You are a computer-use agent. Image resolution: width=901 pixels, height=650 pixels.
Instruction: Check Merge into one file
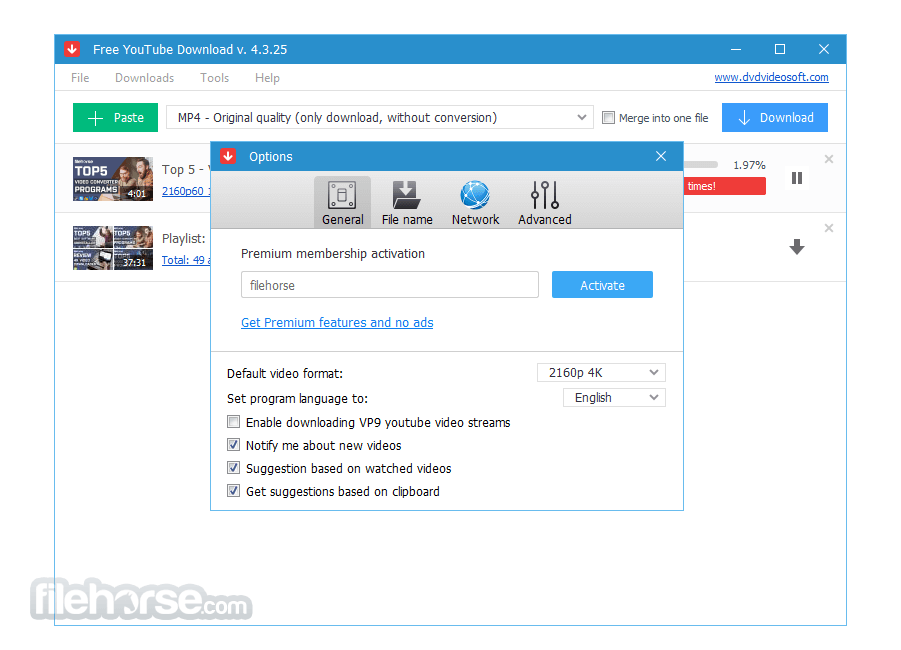608,118
